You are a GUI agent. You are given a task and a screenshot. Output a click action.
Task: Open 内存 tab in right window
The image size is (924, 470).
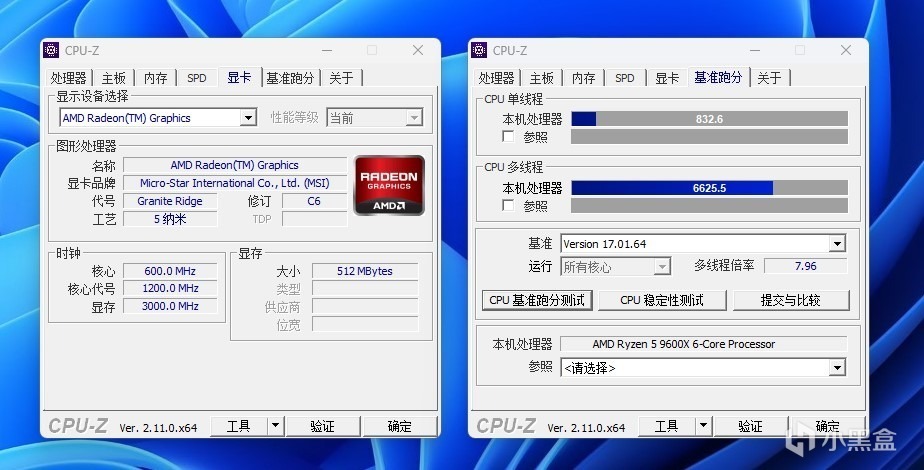pyautogui.click(x=583, y=78)
